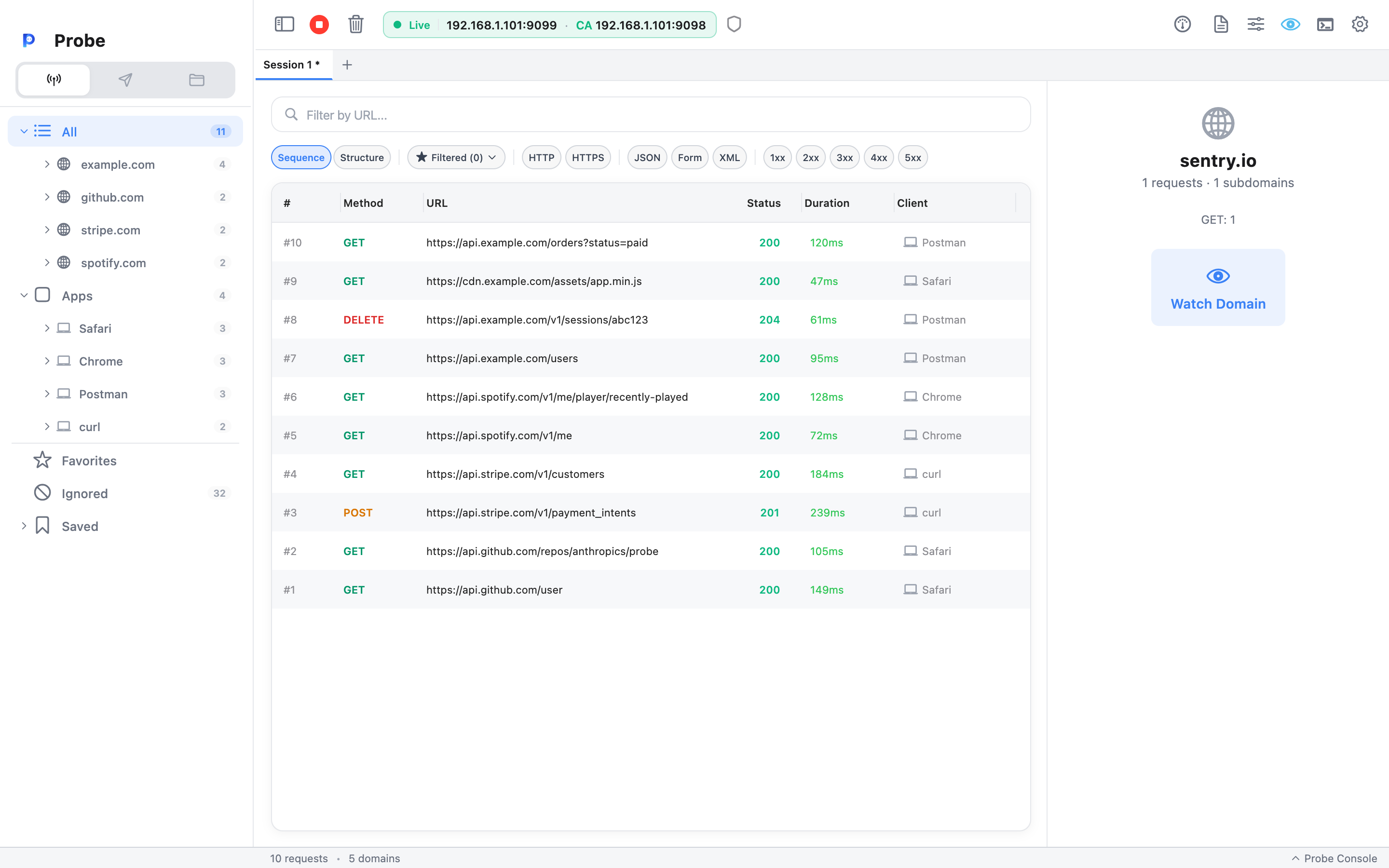Viewport: 1389px width, 868px height.
Task: Toggle the 1xx status filter
Action: point(777,157)
